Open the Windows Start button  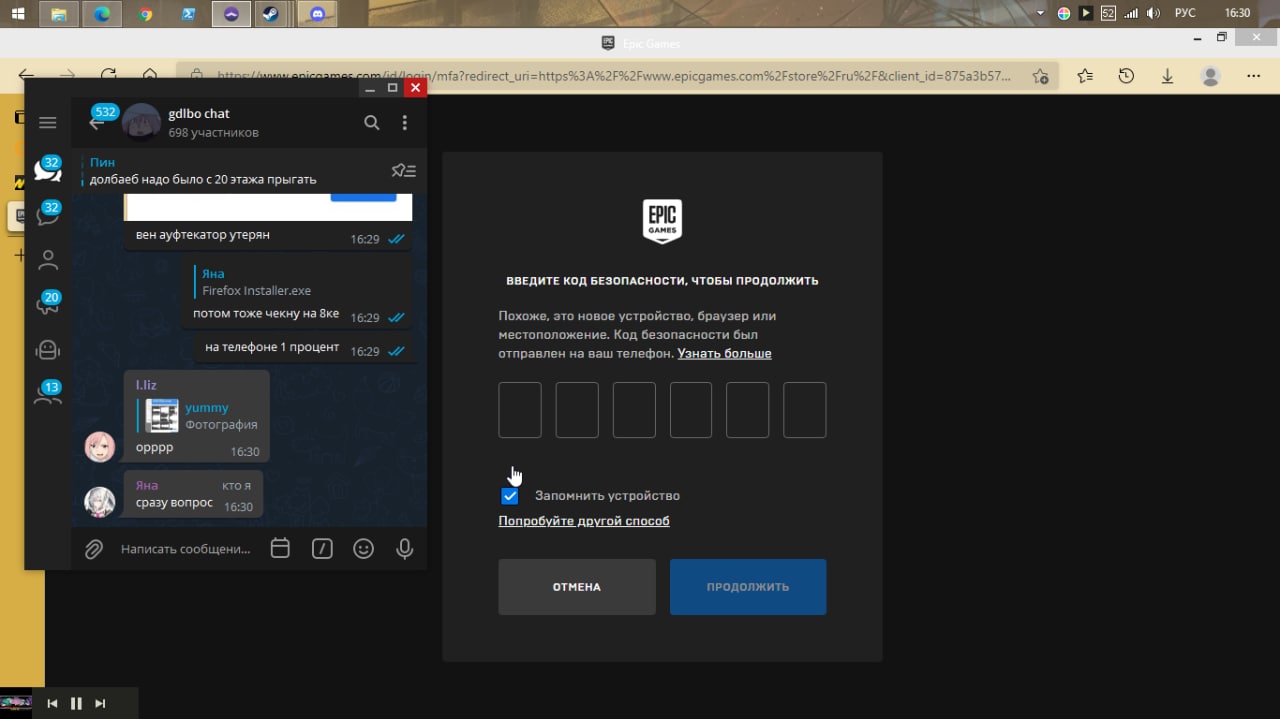point(17,14)
